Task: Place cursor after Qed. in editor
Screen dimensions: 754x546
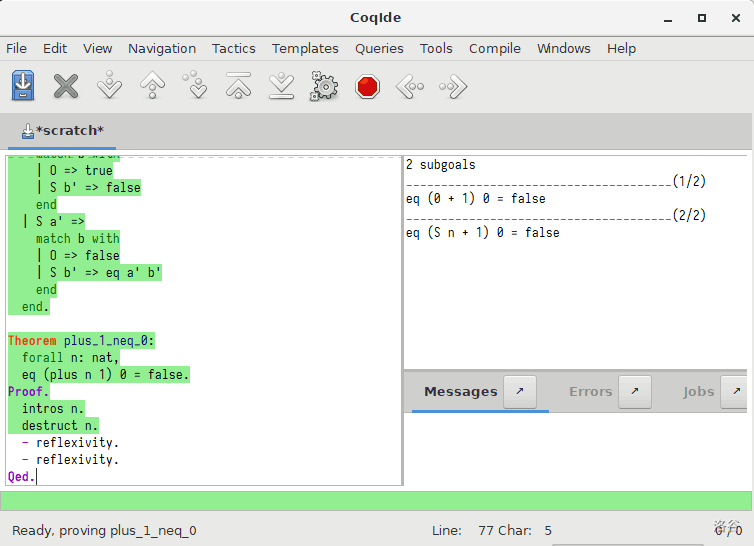Action: 36,477
